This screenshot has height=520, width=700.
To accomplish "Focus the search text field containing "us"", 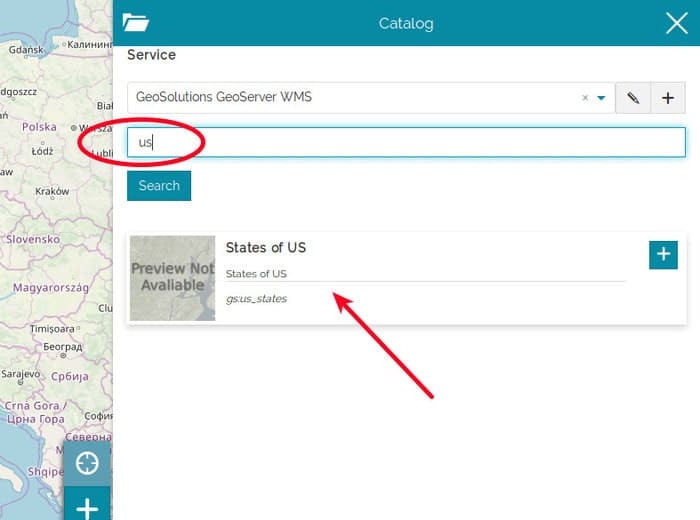I will pos(405,142).
